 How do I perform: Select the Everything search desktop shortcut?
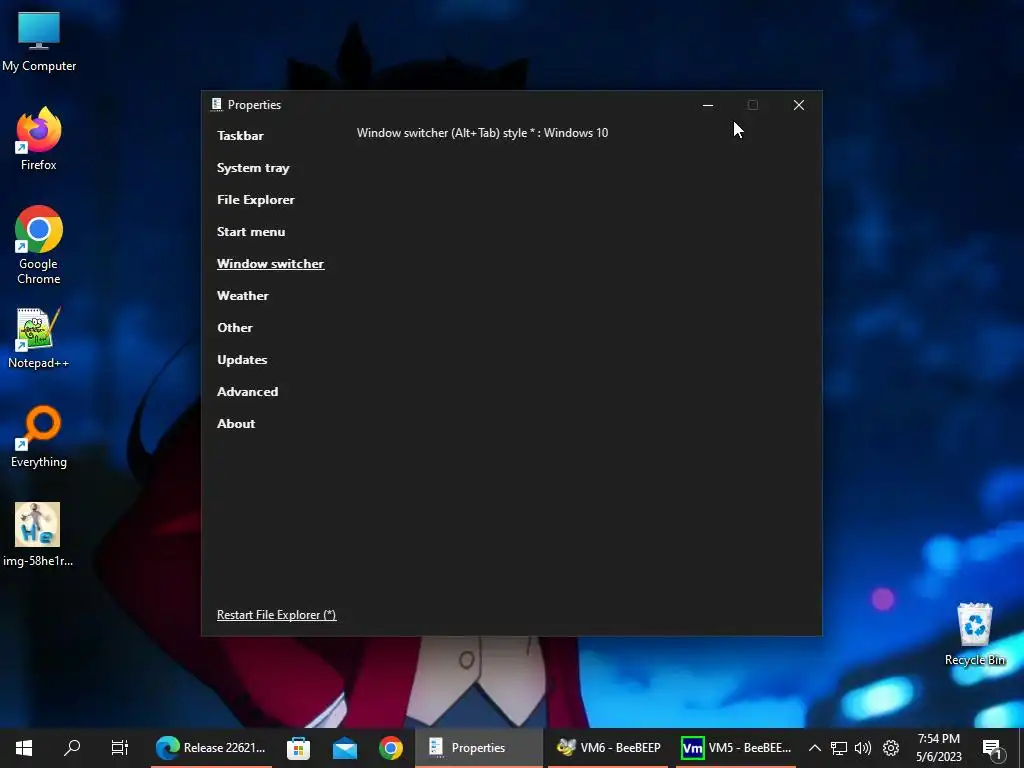[39, 437]
